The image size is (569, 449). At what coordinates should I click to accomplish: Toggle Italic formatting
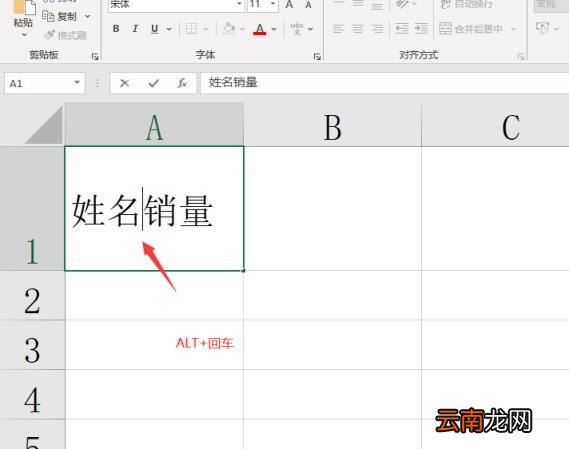(135, 29)
